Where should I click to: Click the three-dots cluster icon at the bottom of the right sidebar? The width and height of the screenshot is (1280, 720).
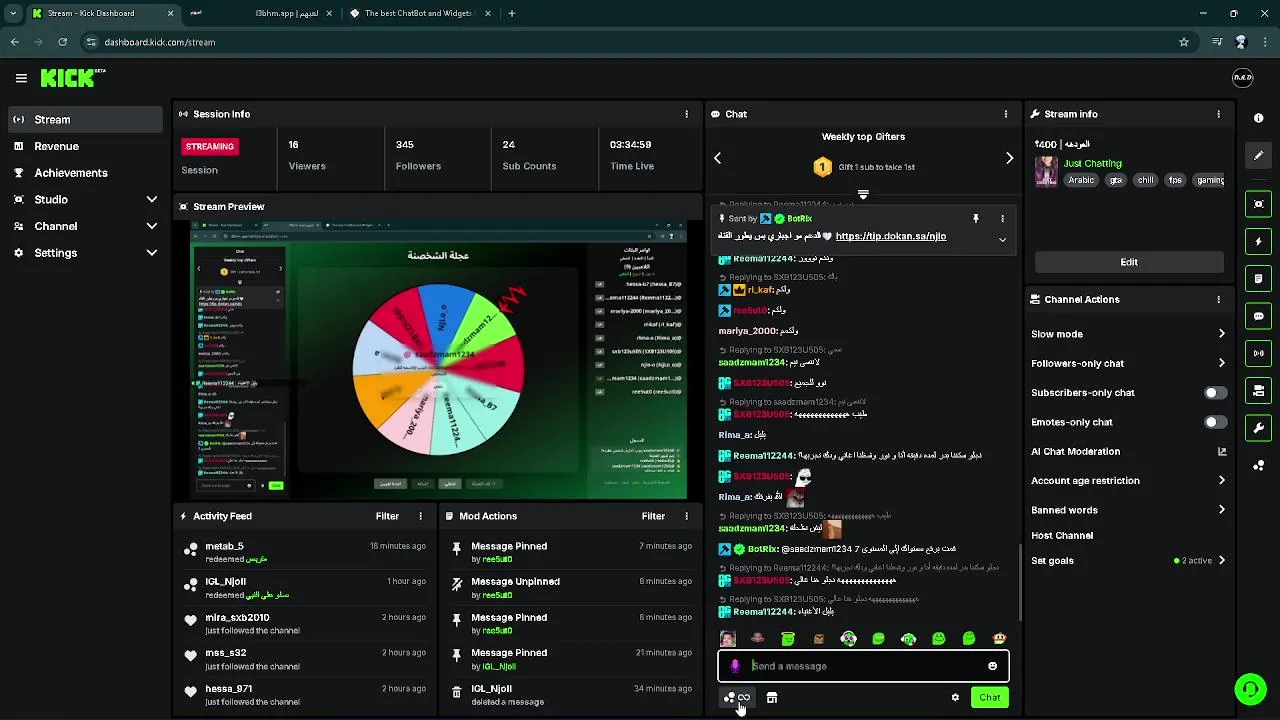[1258, 466]
